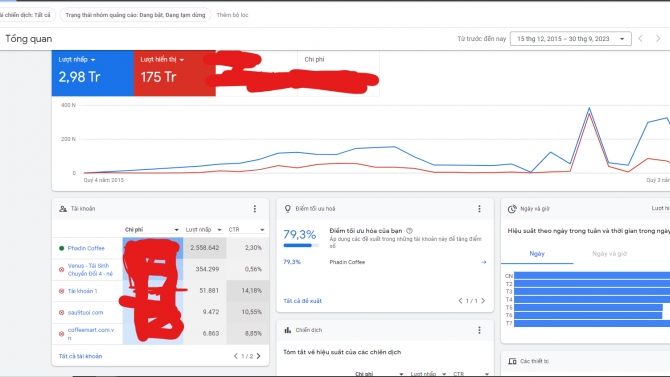Viewport: 670px width, 377px height.
Task: Click 'Tất cả tài khoản' link
Action: 80,356
